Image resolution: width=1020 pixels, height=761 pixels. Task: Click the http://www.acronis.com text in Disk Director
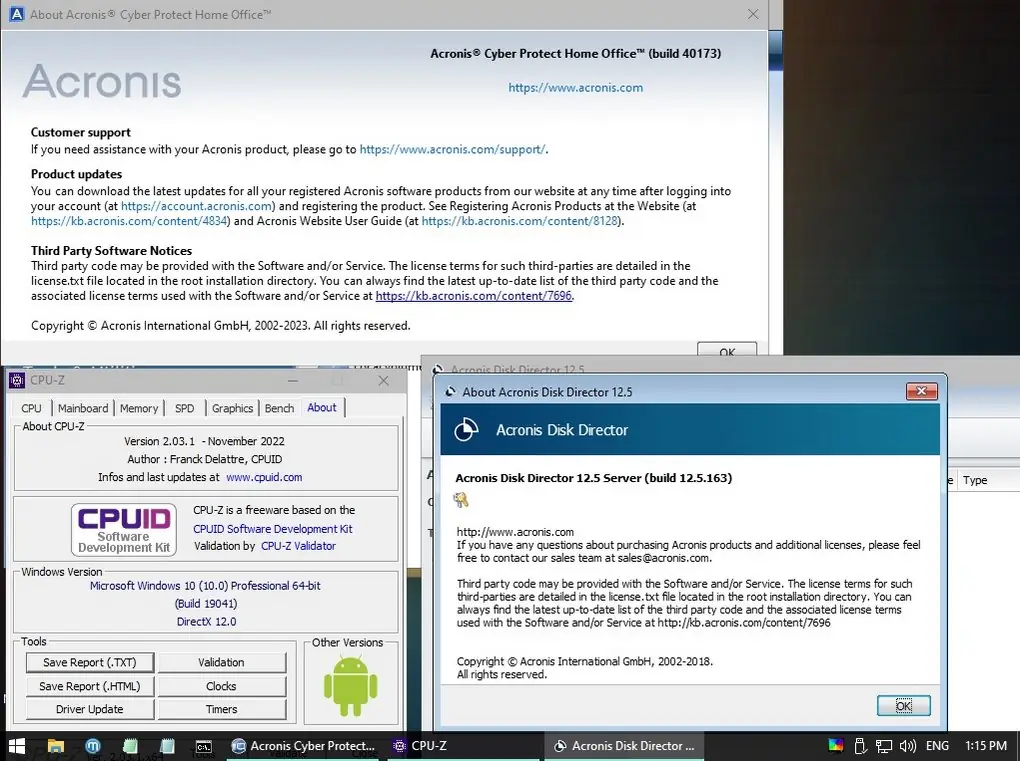(x=515, y=532)
